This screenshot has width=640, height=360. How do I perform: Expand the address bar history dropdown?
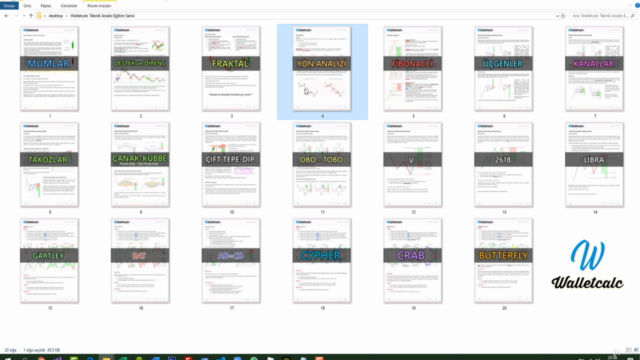tap(557, 16)
